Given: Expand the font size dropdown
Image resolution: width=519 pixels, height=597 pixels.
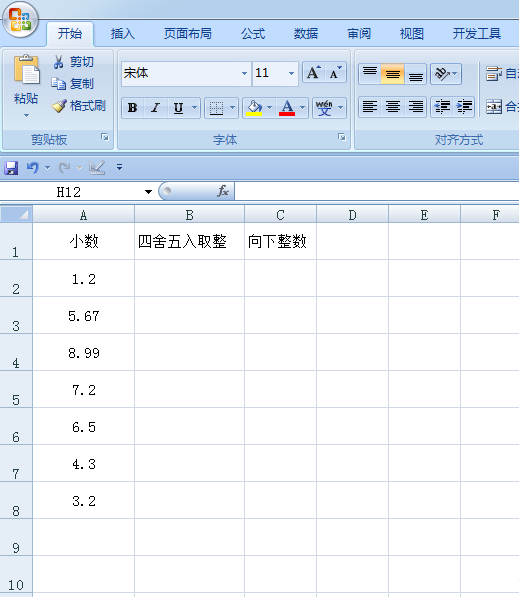Looking at the screenshot, I should pos(291,73).
